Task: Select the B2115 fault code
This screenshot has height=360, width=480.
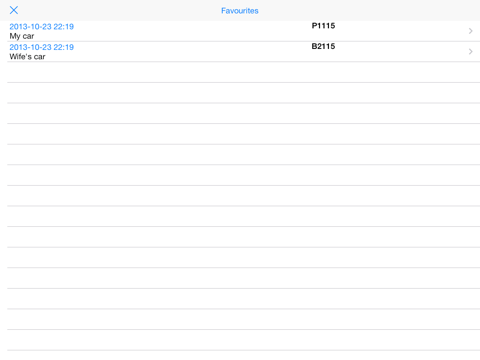Action: 323,46
